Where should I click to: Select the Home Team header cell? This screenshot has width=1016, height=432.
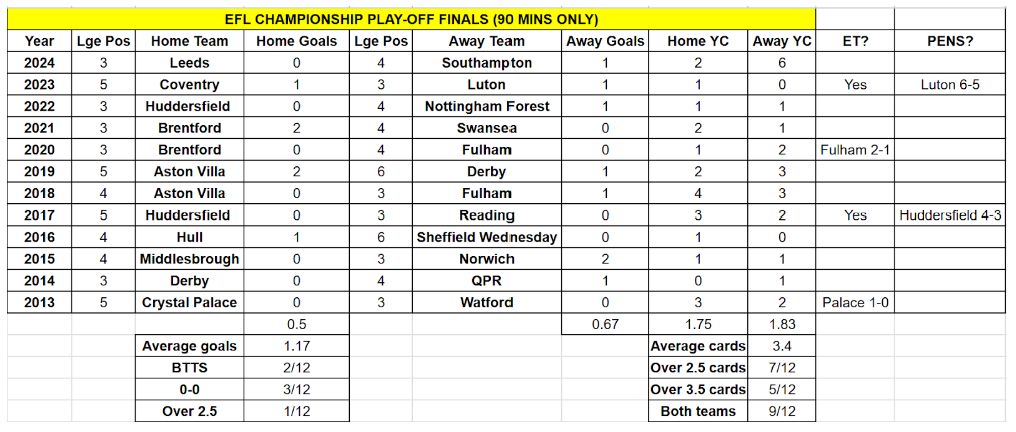190,41
